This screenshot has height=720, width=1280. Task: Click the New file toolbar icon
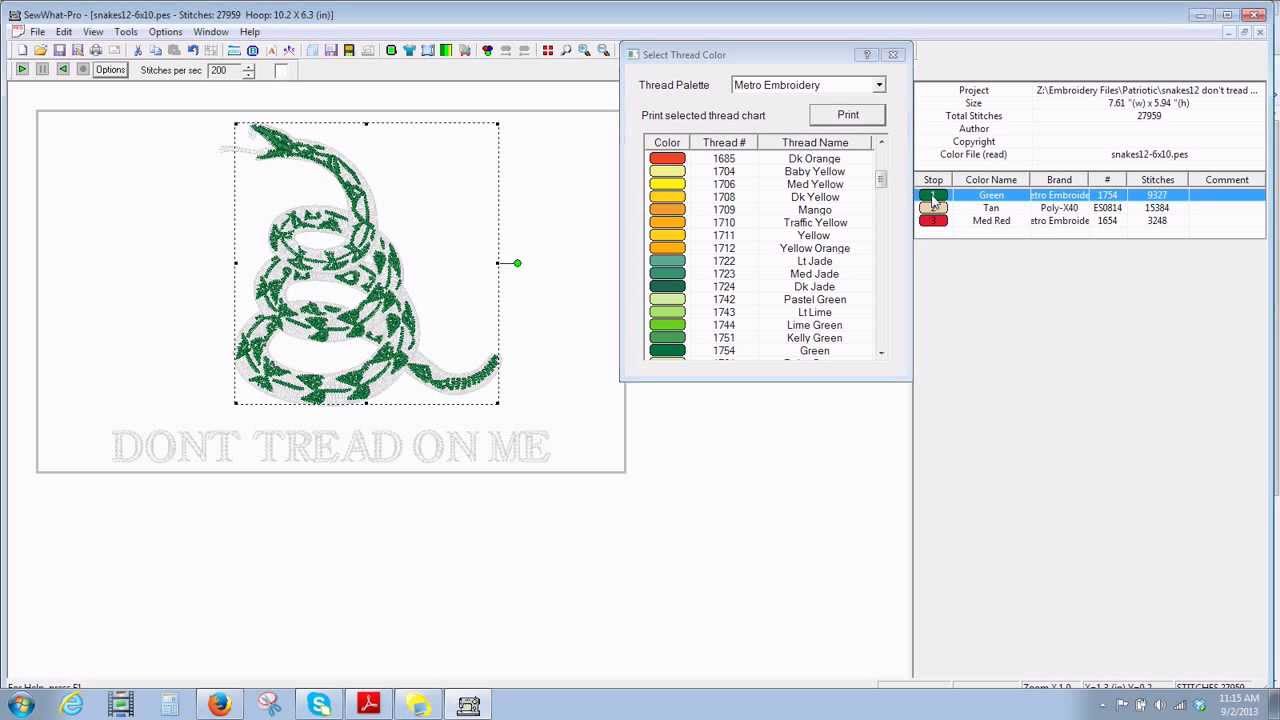coord(22,50)
